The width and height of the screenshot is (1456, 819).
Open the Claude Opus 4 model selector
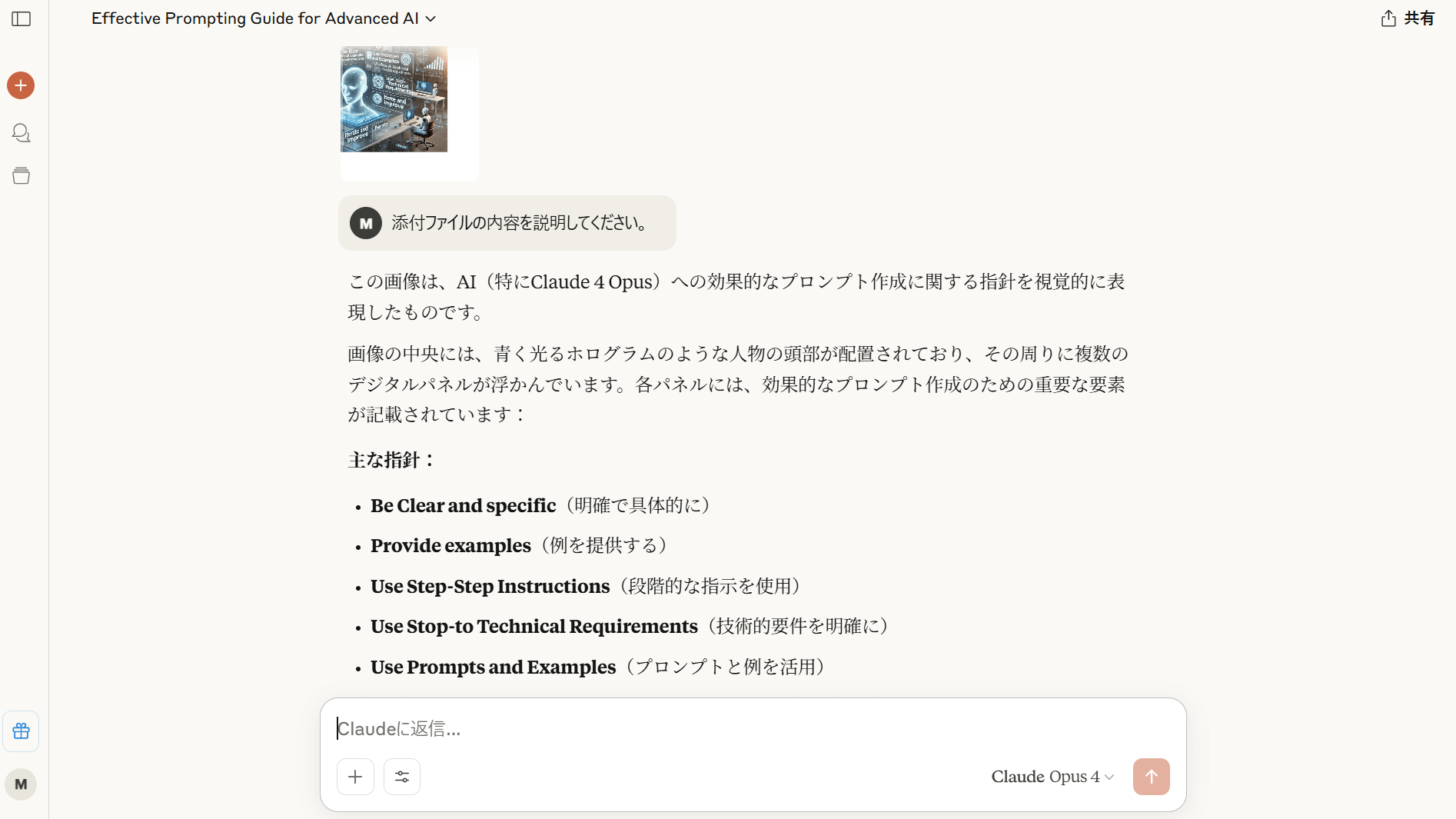click(1052, 777)
